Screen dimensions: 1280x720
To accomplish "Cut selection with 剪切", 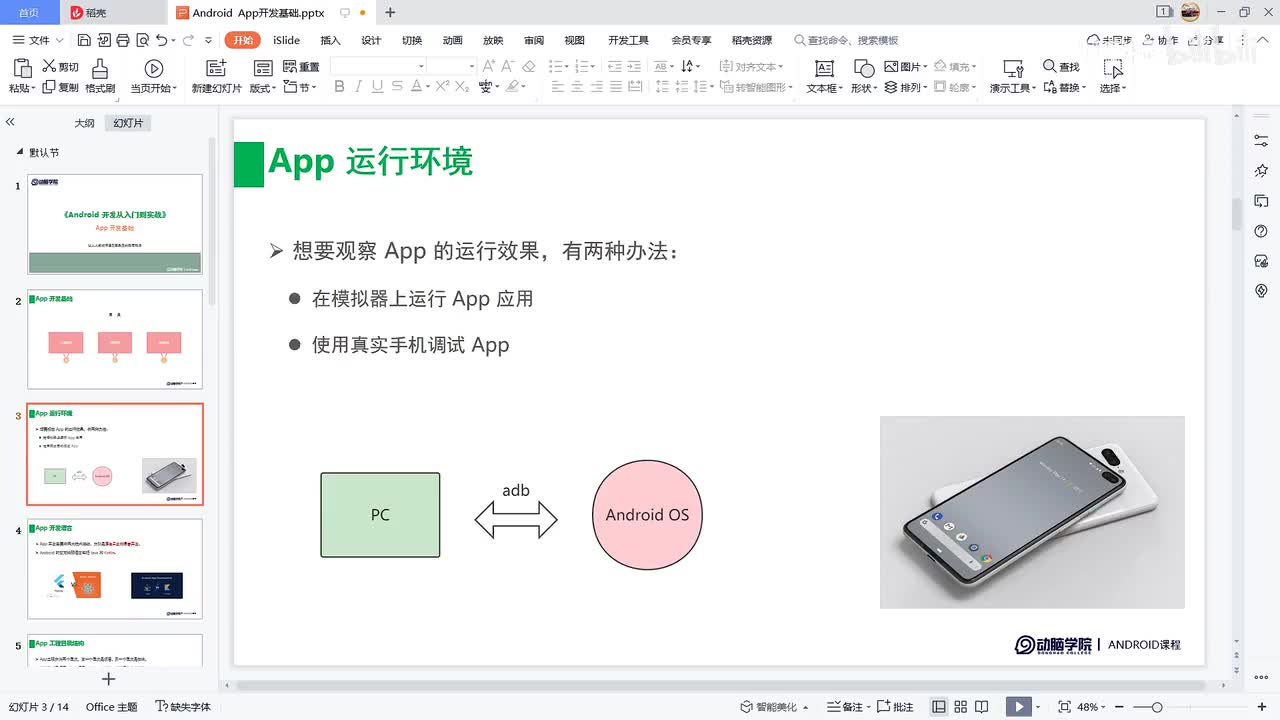I will 60,66.
